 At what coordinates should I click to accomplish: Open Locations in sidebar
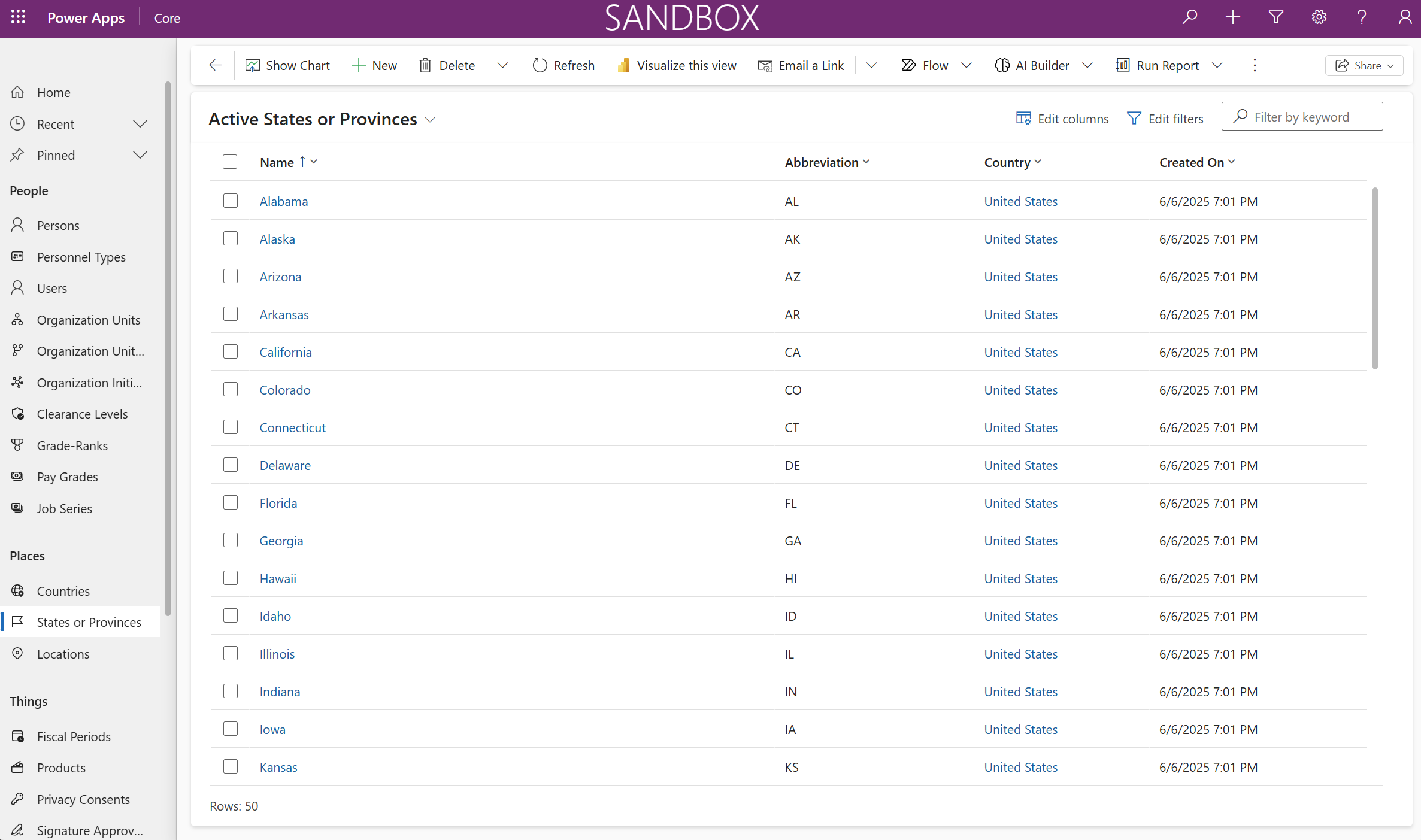(80, 654)
